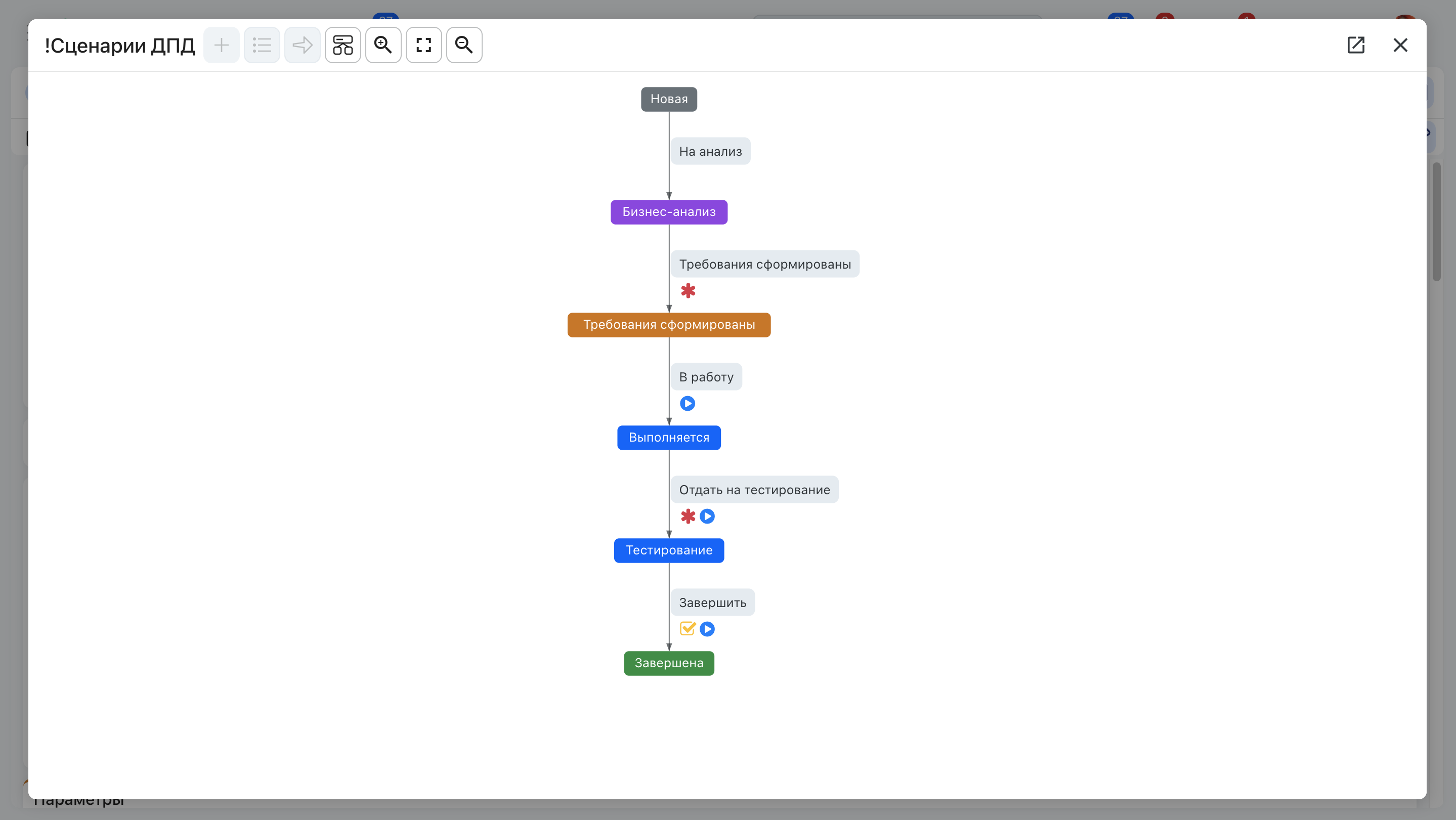Select the Тестирование status node

click(669, 550)
